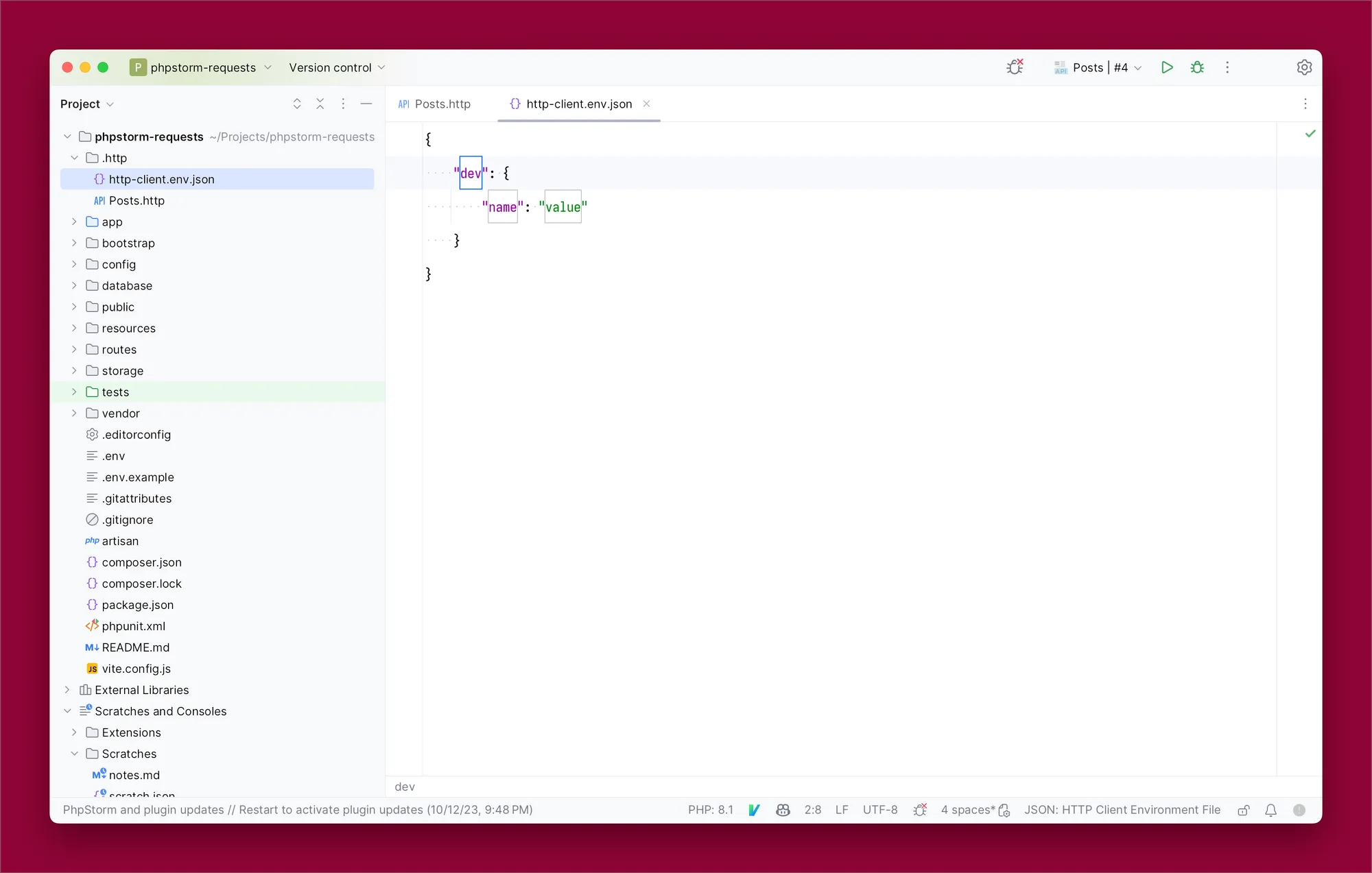Click Expand All in Project panel
The image size is (1372, 873).
297,104
